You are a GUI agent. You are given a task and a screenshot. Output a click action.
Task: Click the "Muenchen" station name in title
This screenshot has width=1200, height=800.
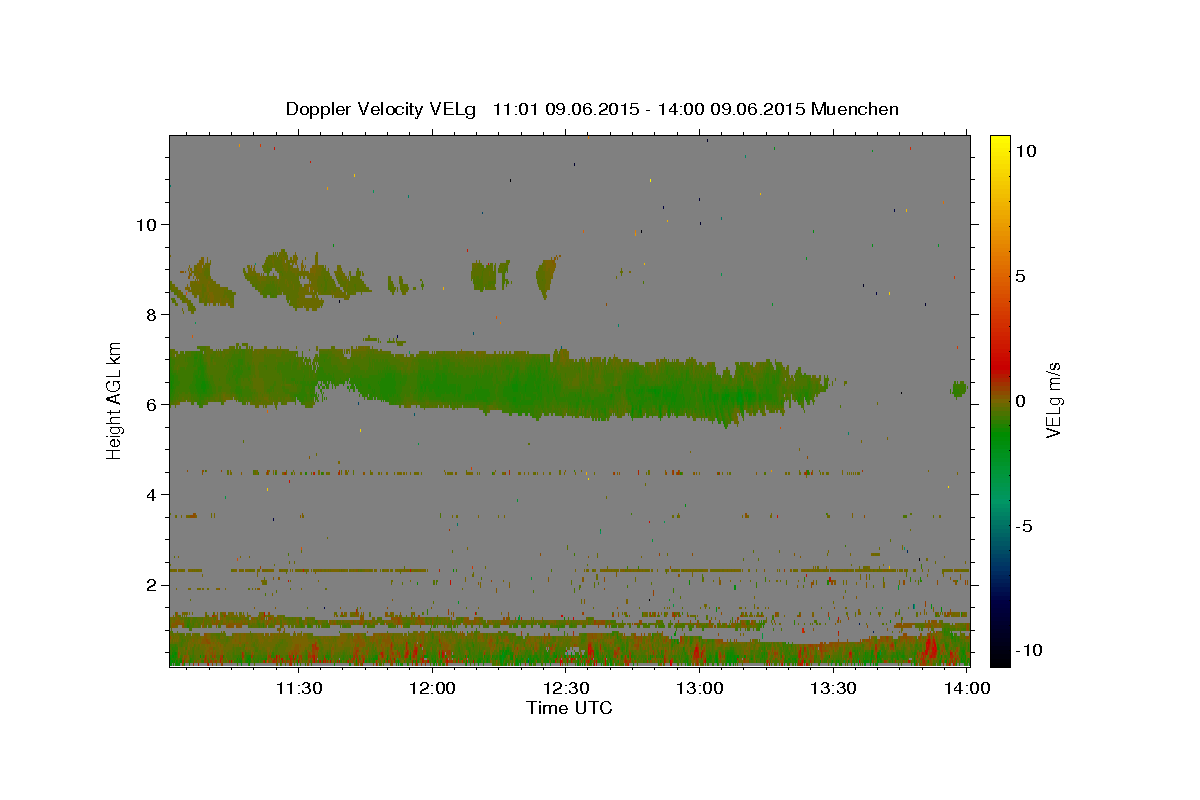pos(855,109)
